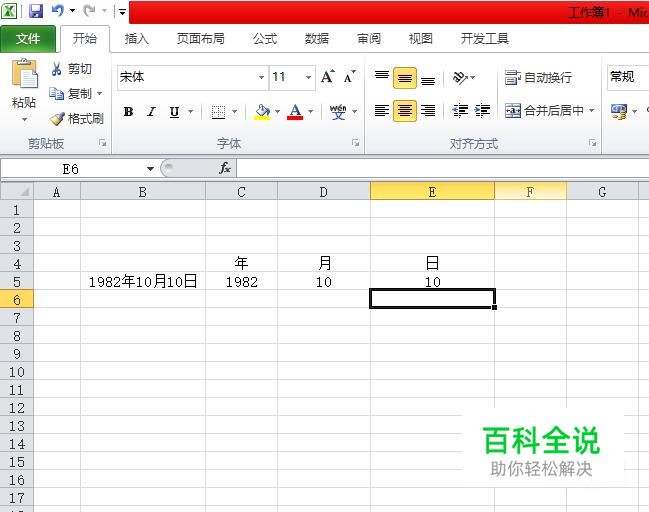Decrease indent icon in alignment group

coord(460,111)
